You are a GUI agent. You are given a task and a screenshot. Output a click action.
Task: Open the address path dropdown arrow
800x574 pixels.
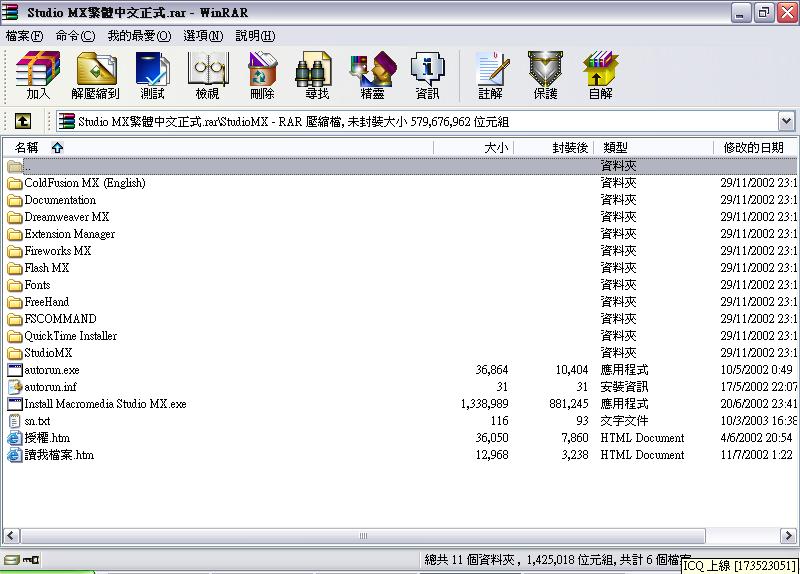[x=786, y=121]
